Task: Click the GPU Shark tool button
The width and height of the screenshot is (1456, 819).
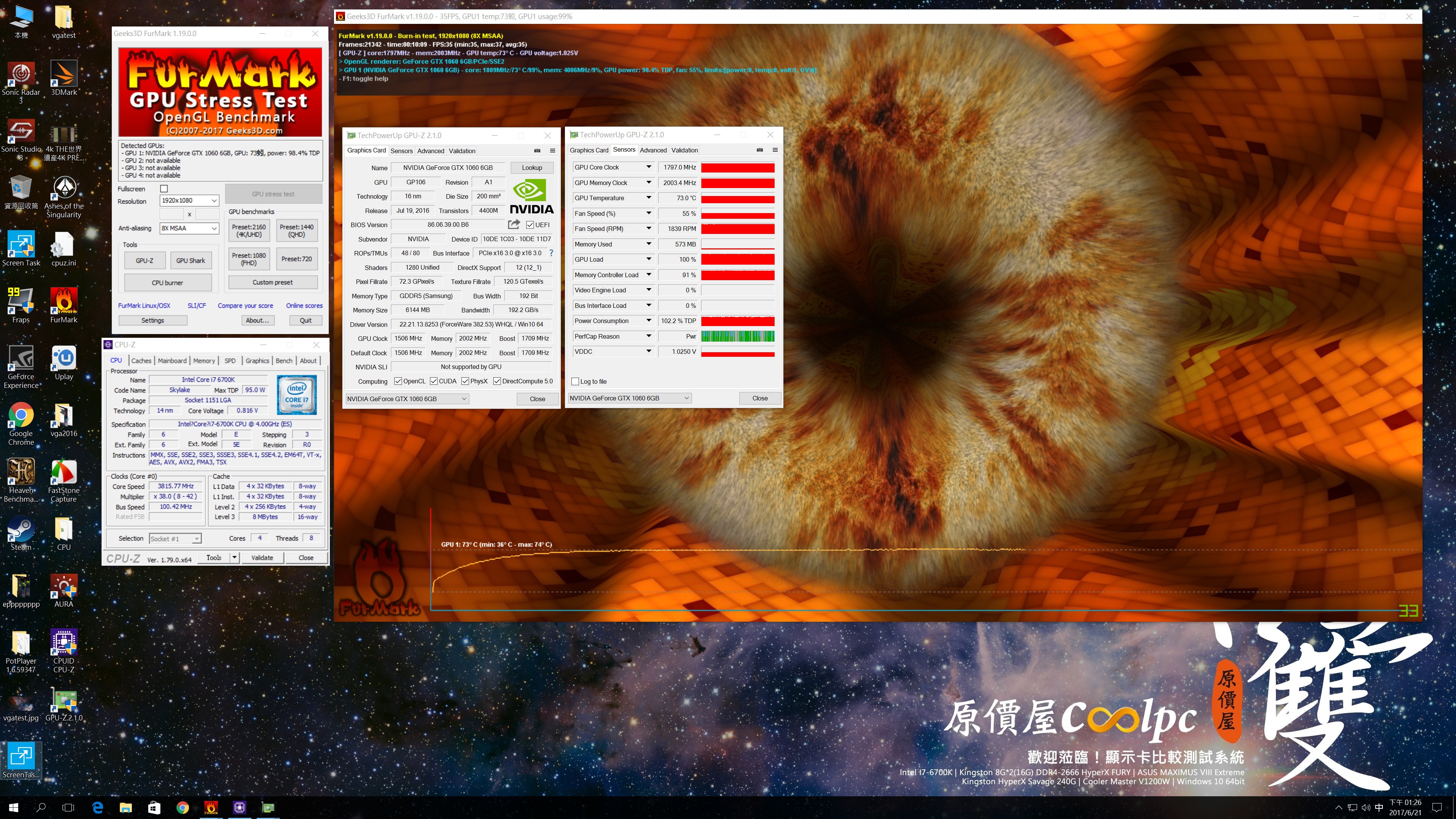Action: (190, 260)
